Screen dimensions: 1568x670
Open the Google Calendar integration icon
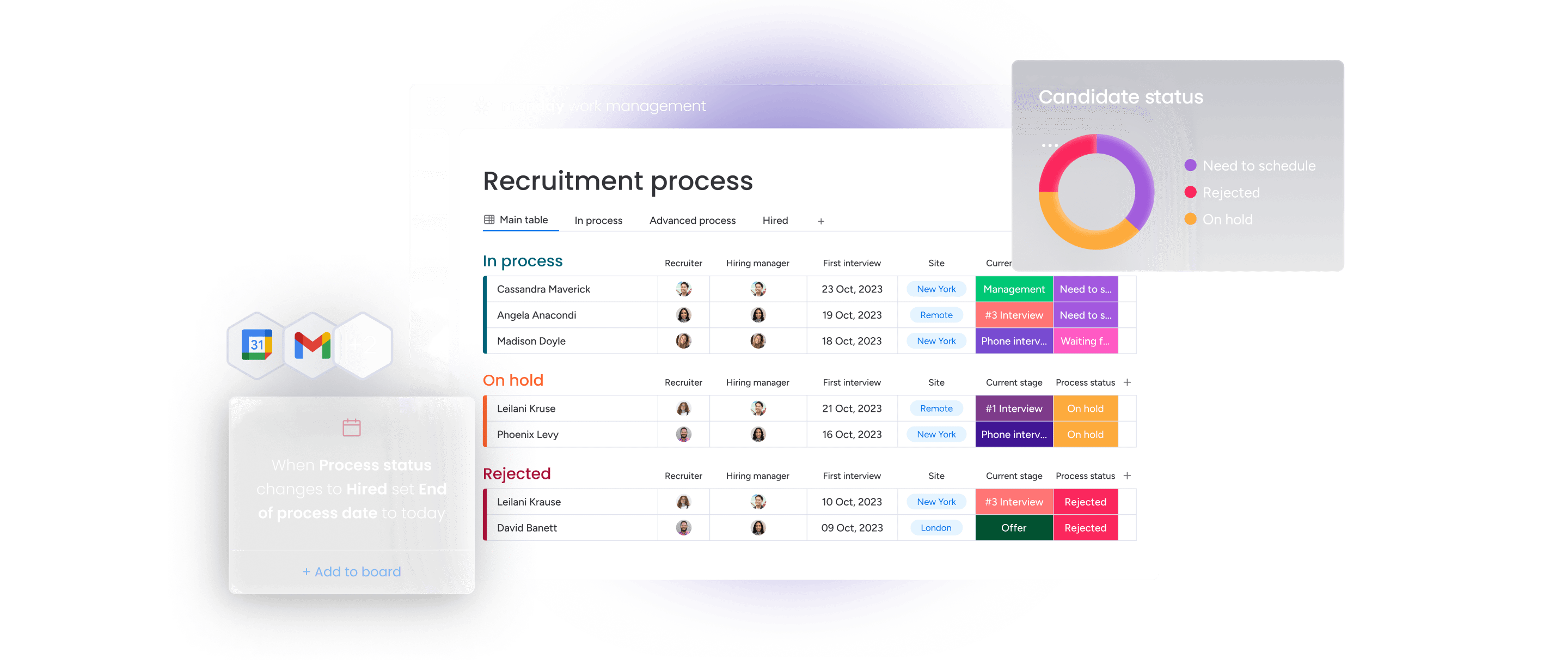click(257, 345)
